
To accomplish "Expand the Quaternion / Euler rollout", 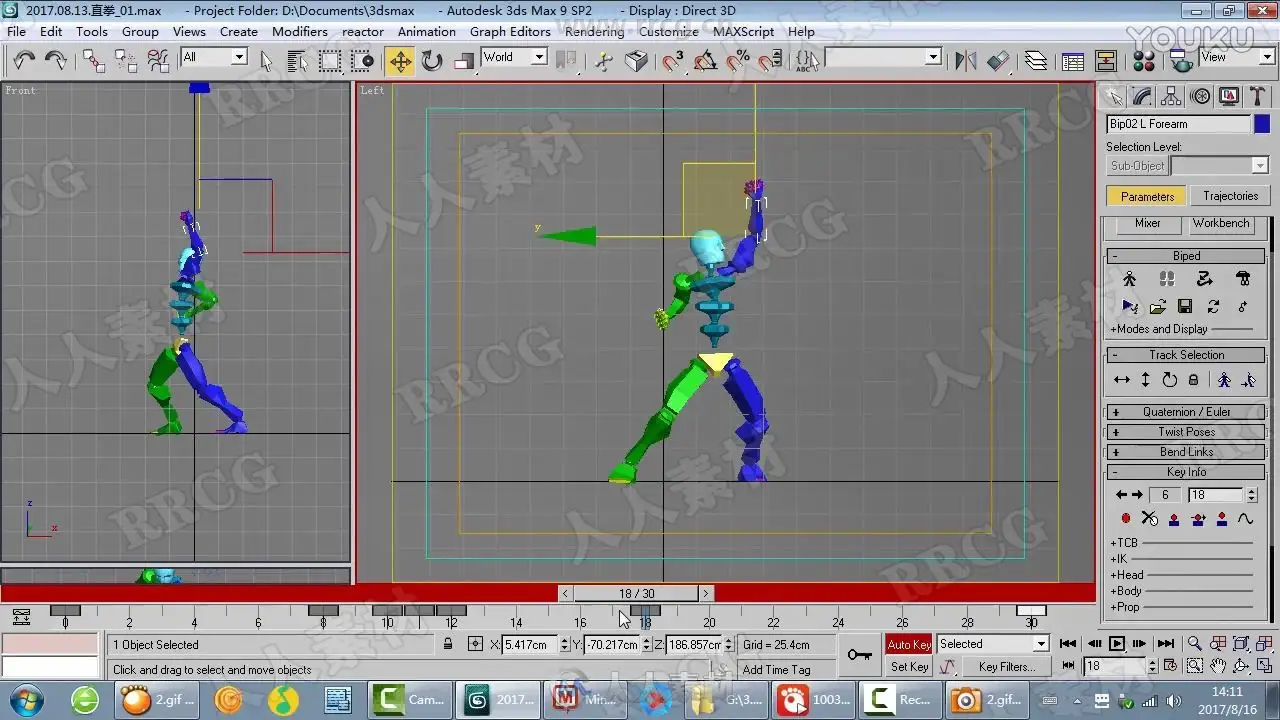I will click(x=1186, y=412).
